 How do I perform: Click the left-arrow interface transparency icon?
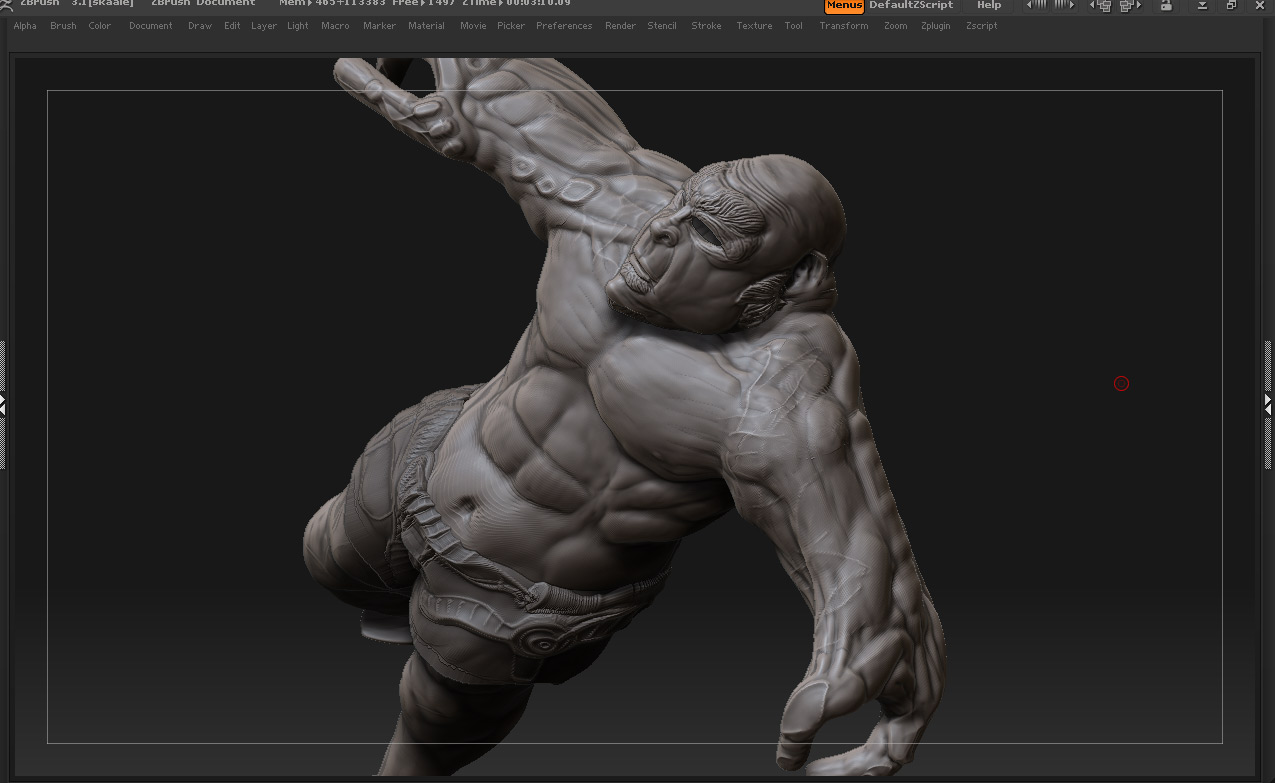tap(1036, 5)
